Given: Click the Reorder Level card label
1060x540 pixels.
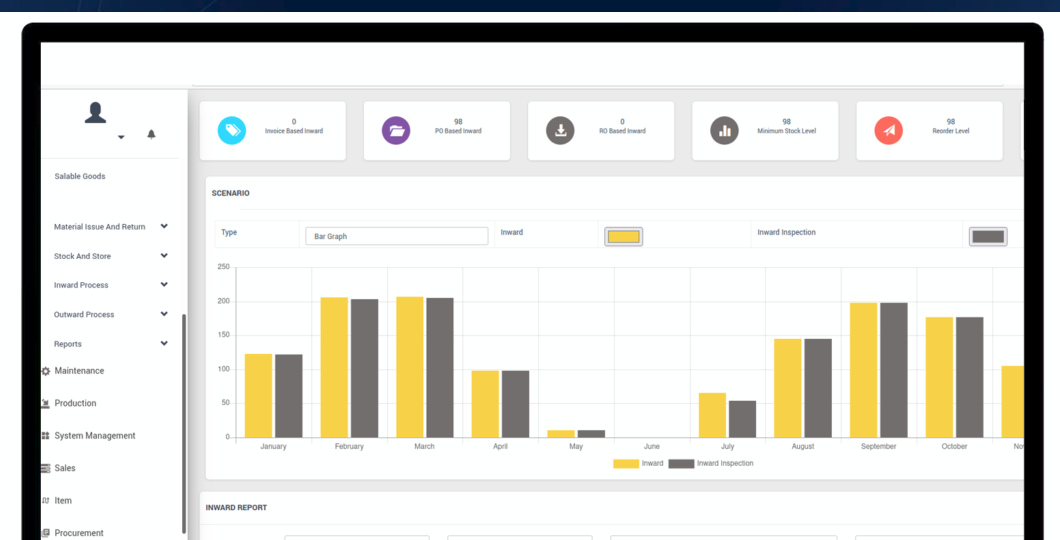Looking at the screenshot, I should 950,131.
